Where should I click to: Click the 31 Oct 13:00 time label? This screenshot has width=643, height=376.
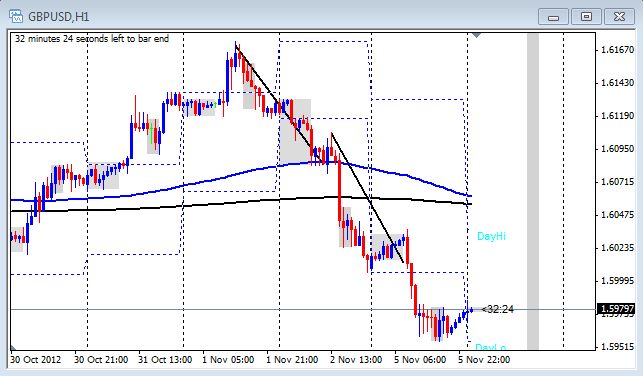click(165, 360)
